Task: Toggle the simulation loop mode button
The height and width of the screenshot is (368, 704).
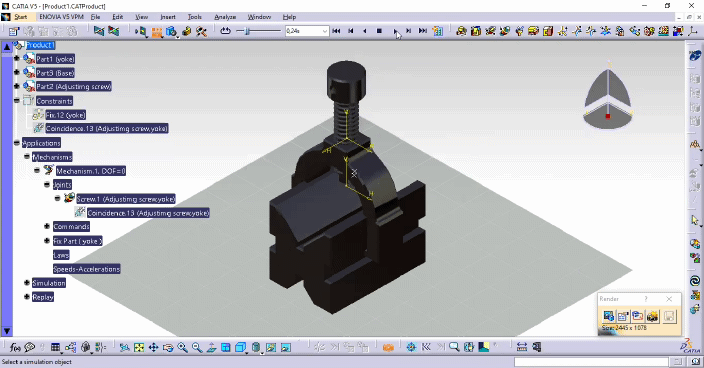Action: (225, 31)
